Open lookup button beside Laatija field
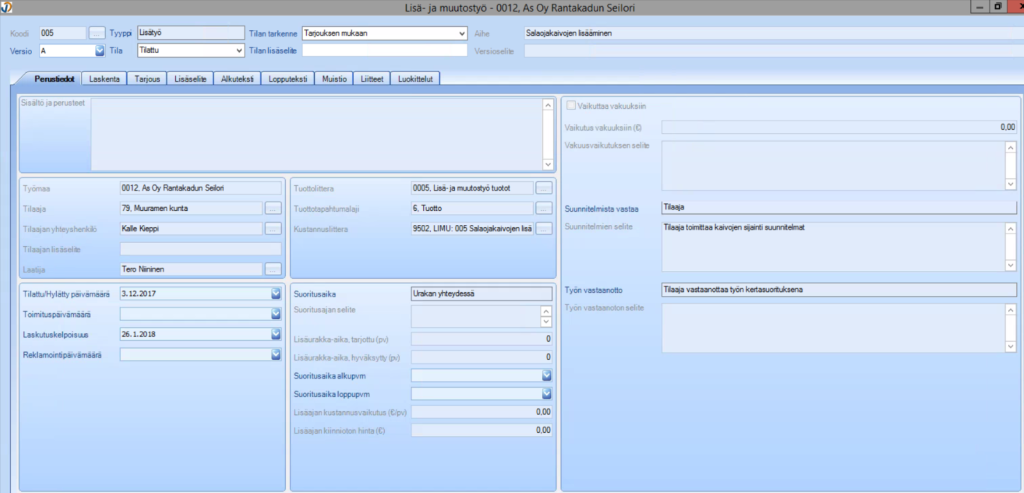This screenshot has width=1024, height=493. click(x=273, y=269)
